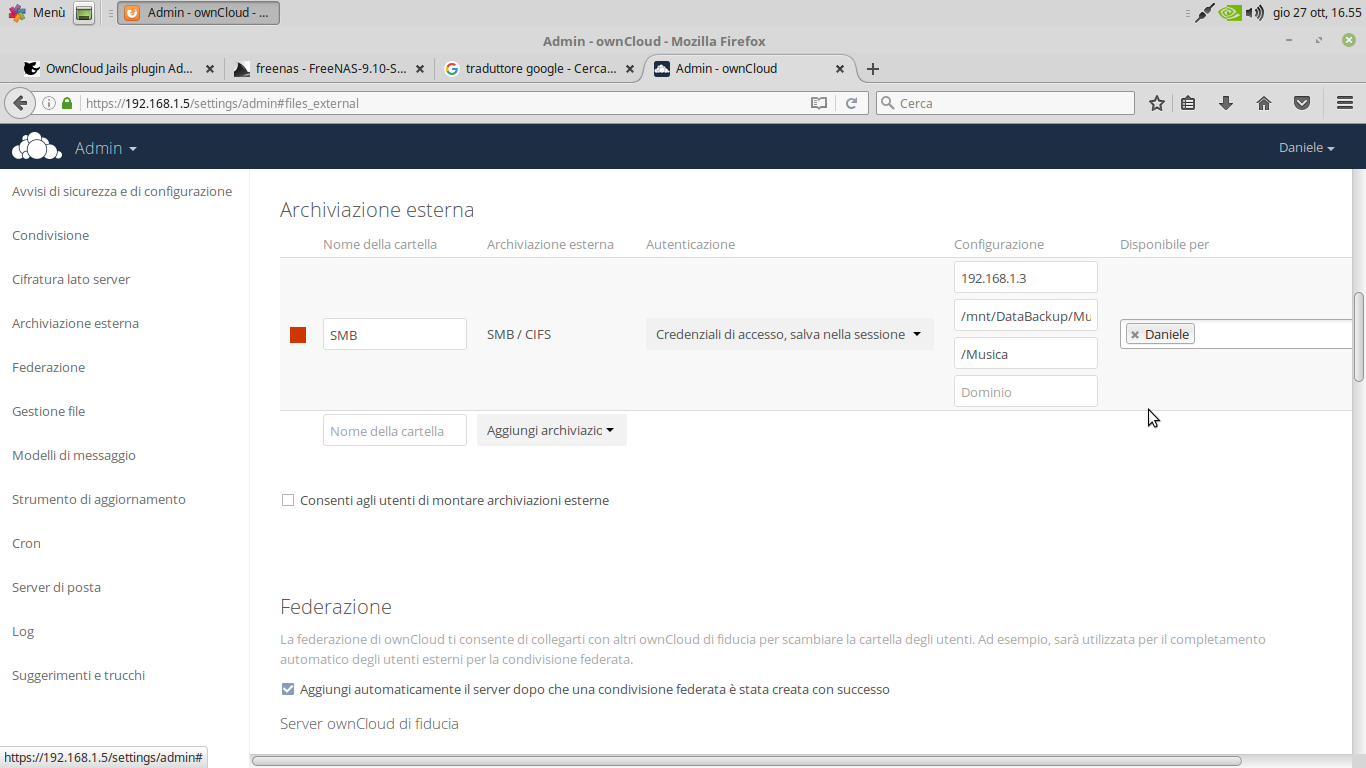
Task: Close the OwnCloud Jails plugin tab
Action: coord(210,69)
